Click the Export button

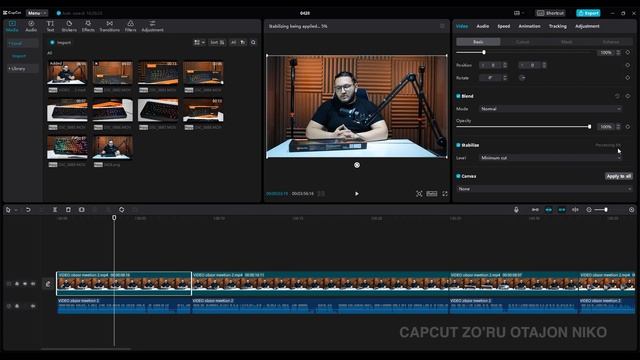[588, 13]
